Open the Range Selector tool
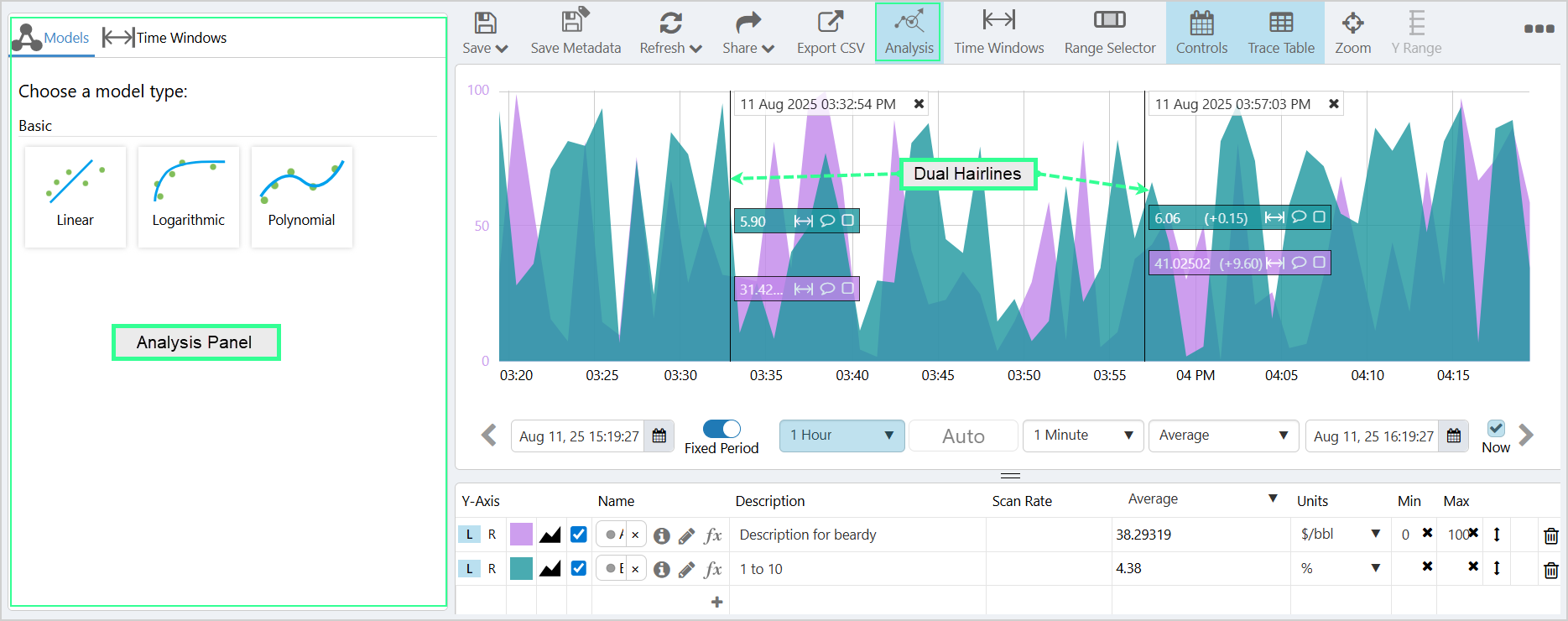The height and width of the screenshot is (621, 1568). (1109, 32)
